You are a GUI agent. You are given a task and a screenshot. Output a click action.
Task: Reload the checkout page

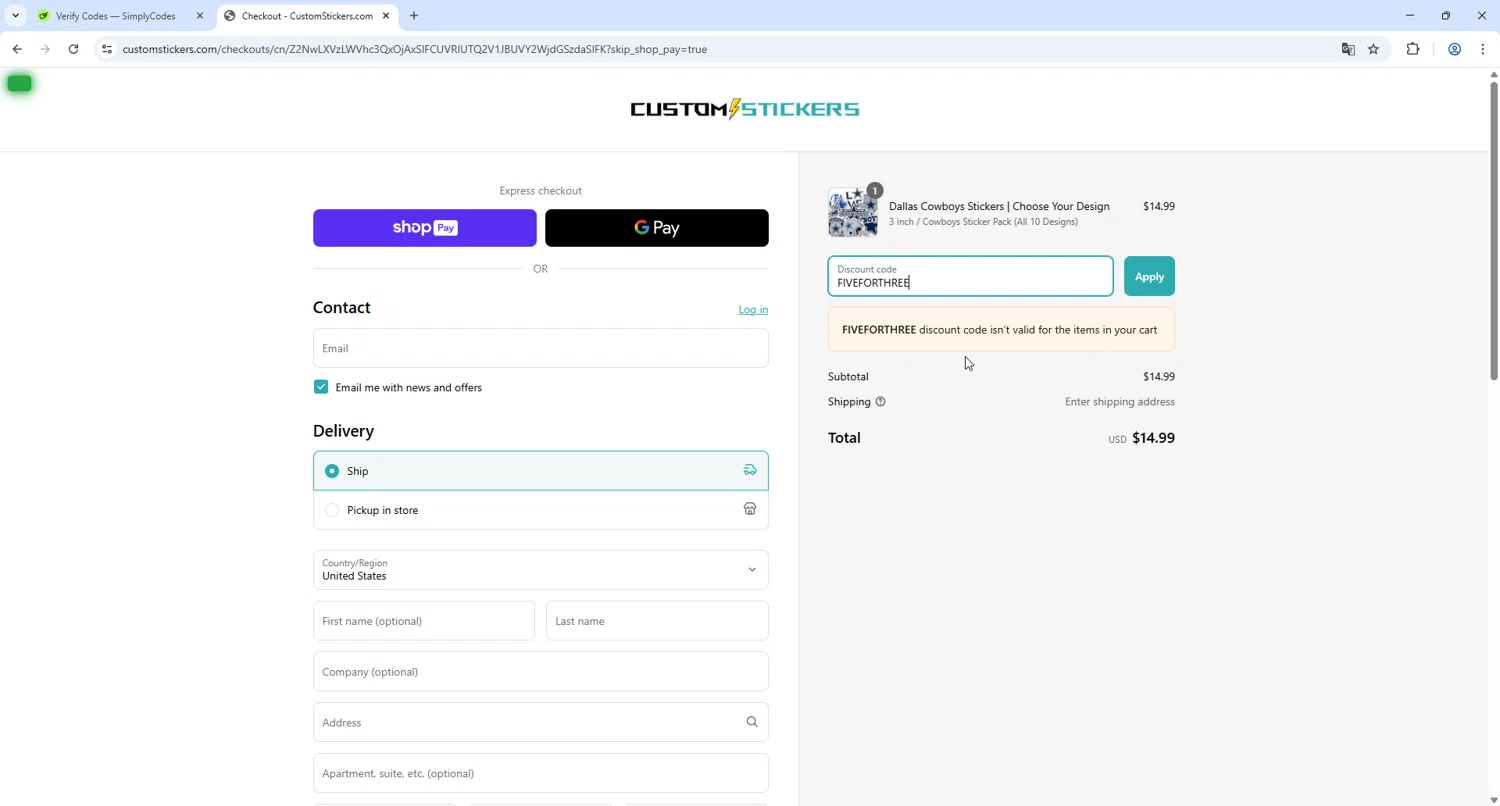tap(73, 49)
